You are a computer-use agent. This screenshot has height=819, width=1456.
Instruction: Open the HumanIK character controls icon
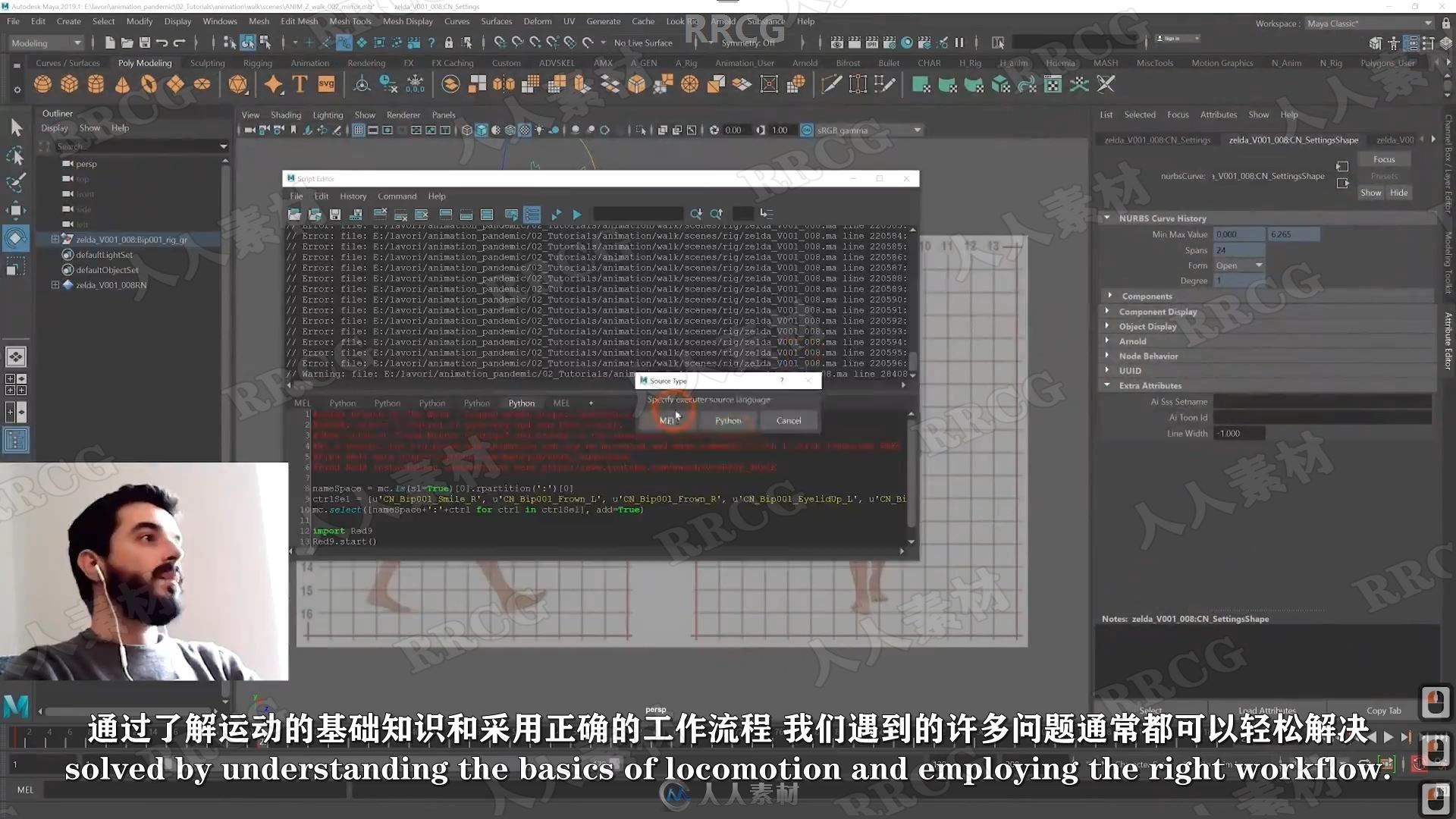1394,43
